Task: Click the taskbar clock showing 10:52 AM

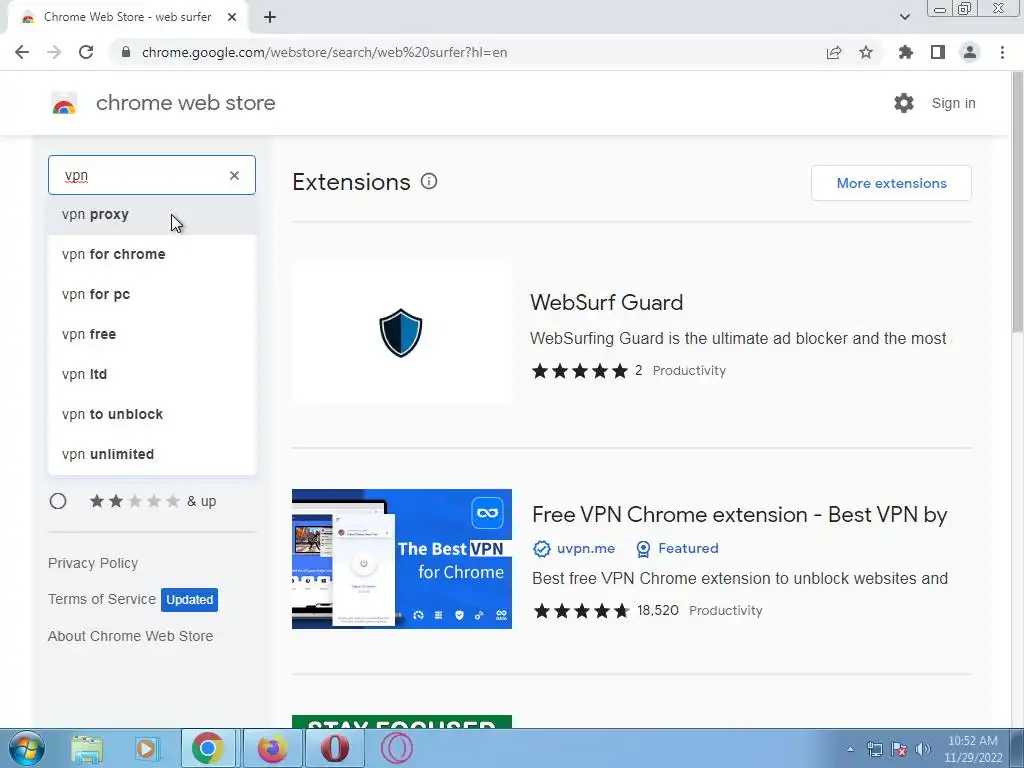Action: pyautogui.click(x=972, y=749)
